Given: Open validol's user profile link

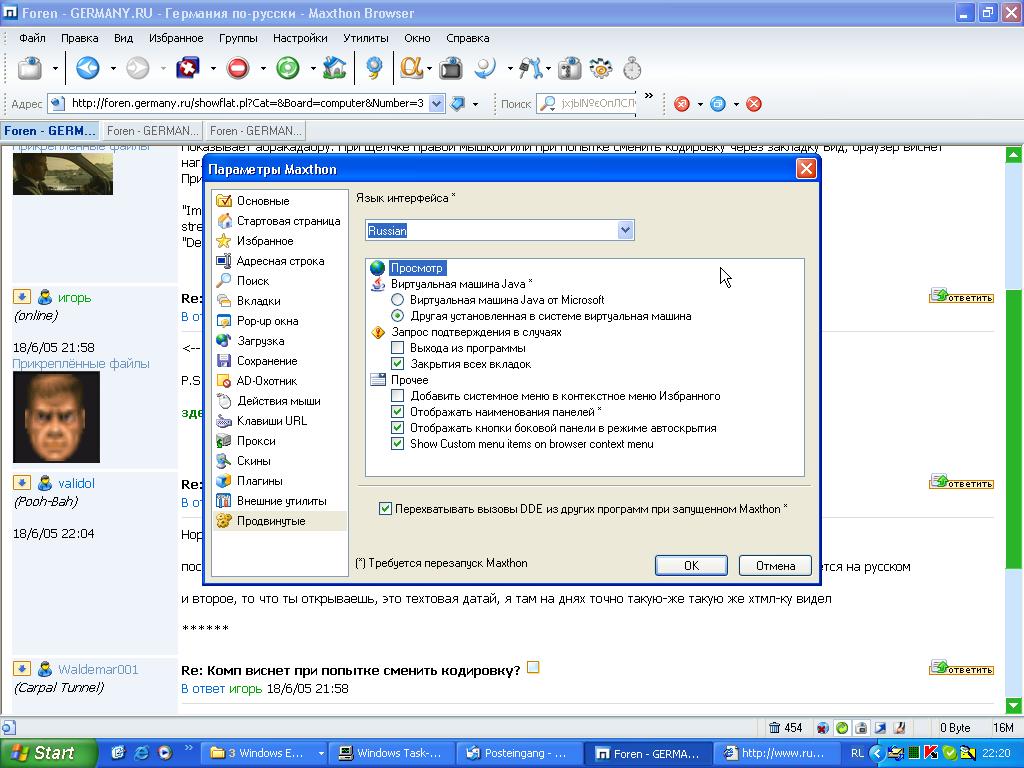Looking at the screenshot, I should point(76,483).
